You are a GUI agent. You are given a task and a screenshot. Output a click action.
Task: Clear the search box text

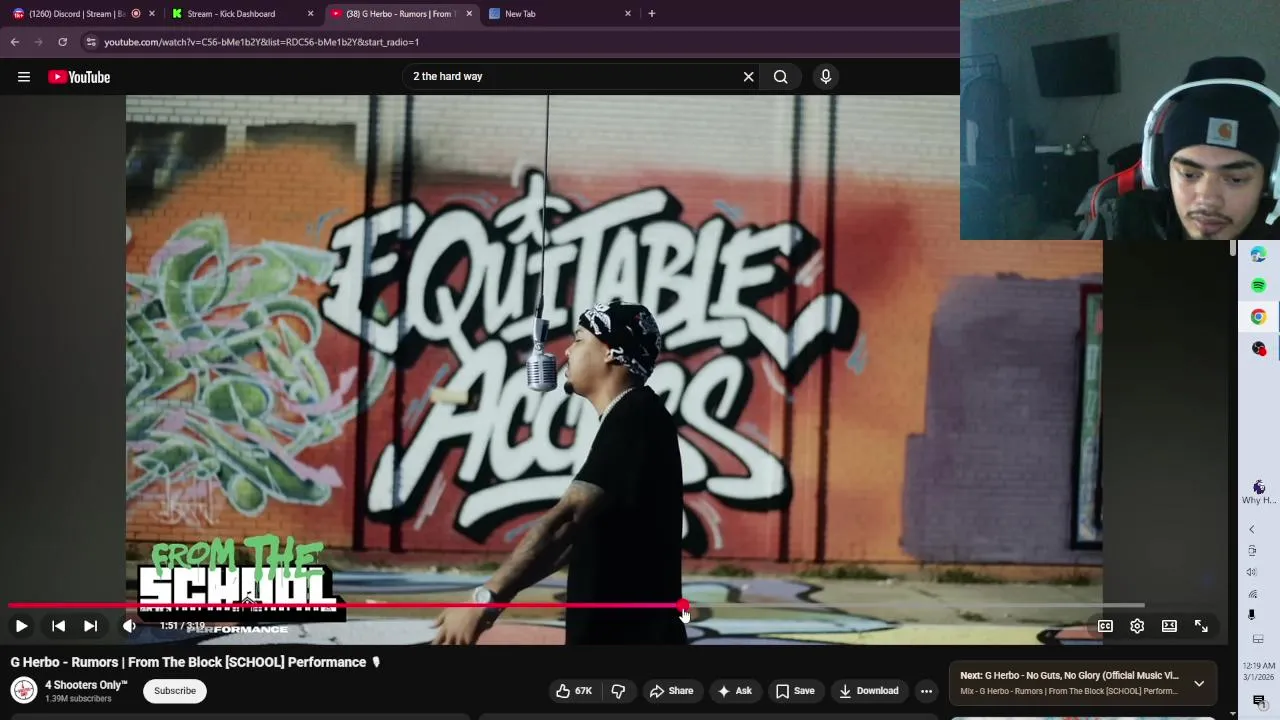point(748,77)
